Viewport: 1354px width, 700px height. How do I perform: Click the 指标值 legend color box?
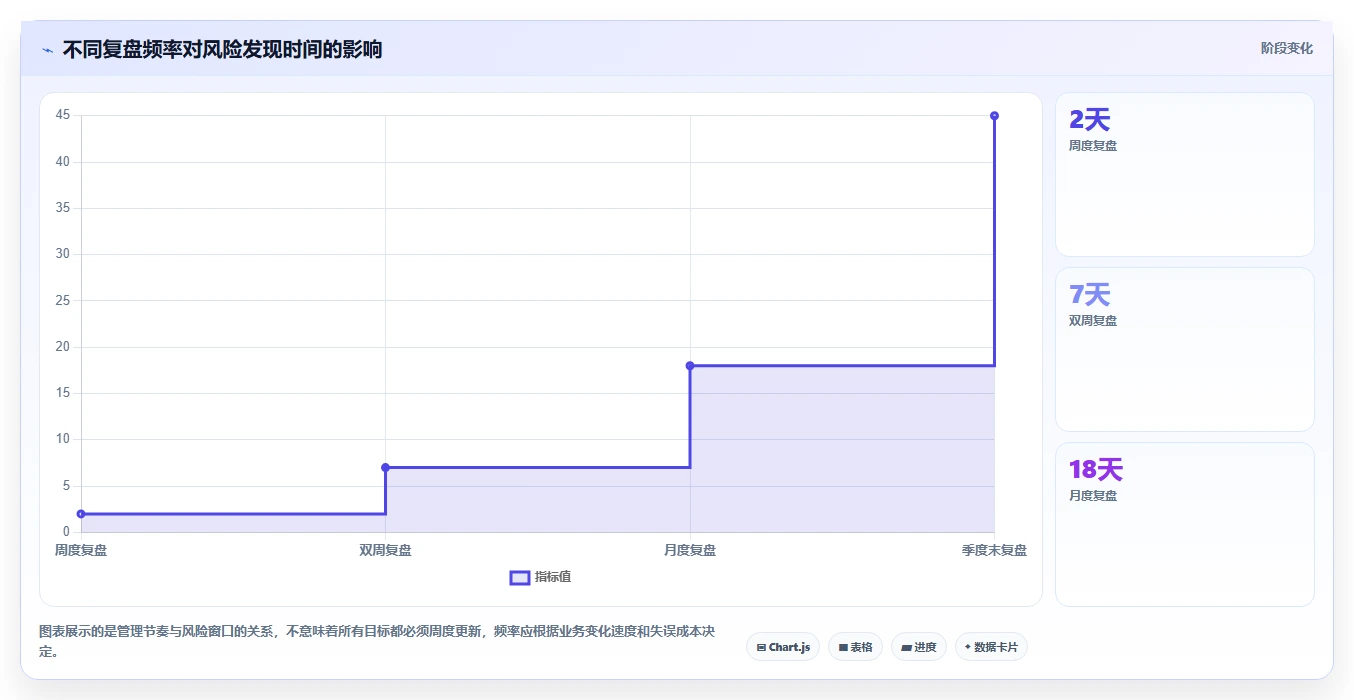pyautogui.click(x=520, y=577)
